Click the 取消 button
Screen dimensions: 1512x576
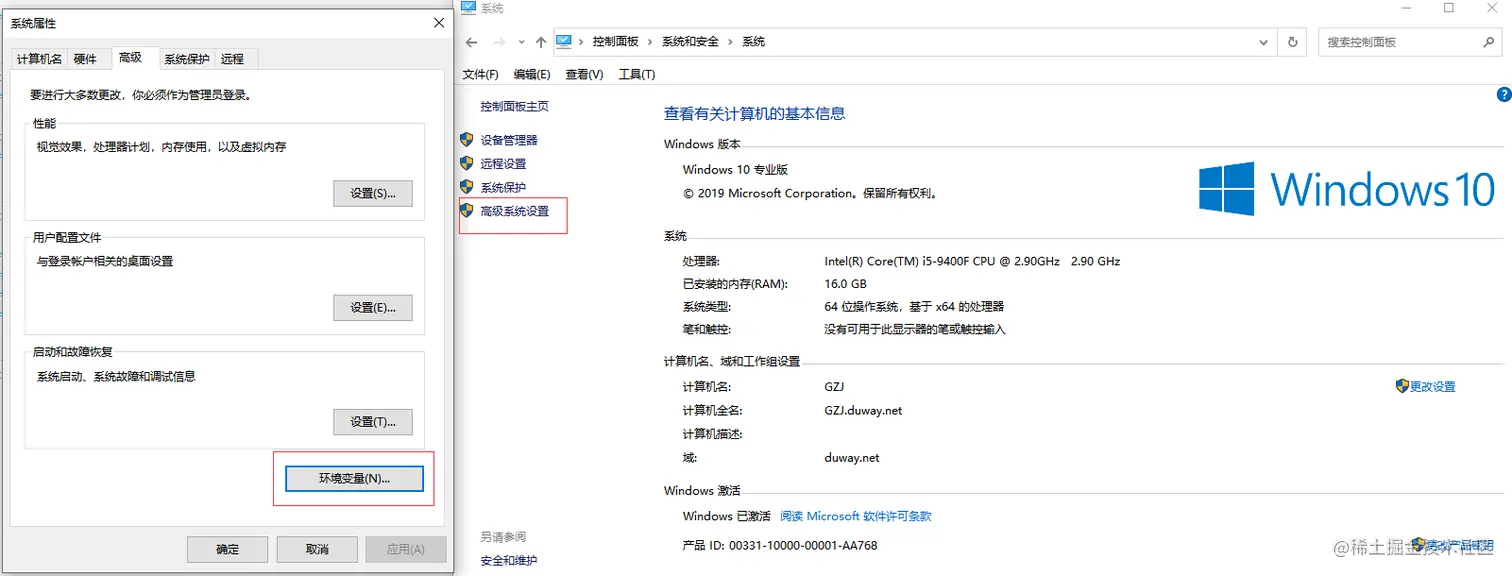pos(317,549)
